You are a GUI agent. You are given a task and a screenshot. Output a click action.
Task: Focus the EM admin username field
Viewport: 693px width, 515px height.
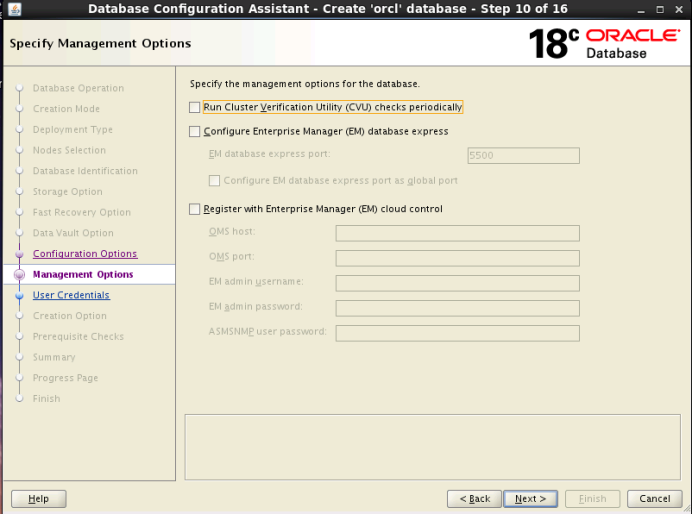(457, 283)
